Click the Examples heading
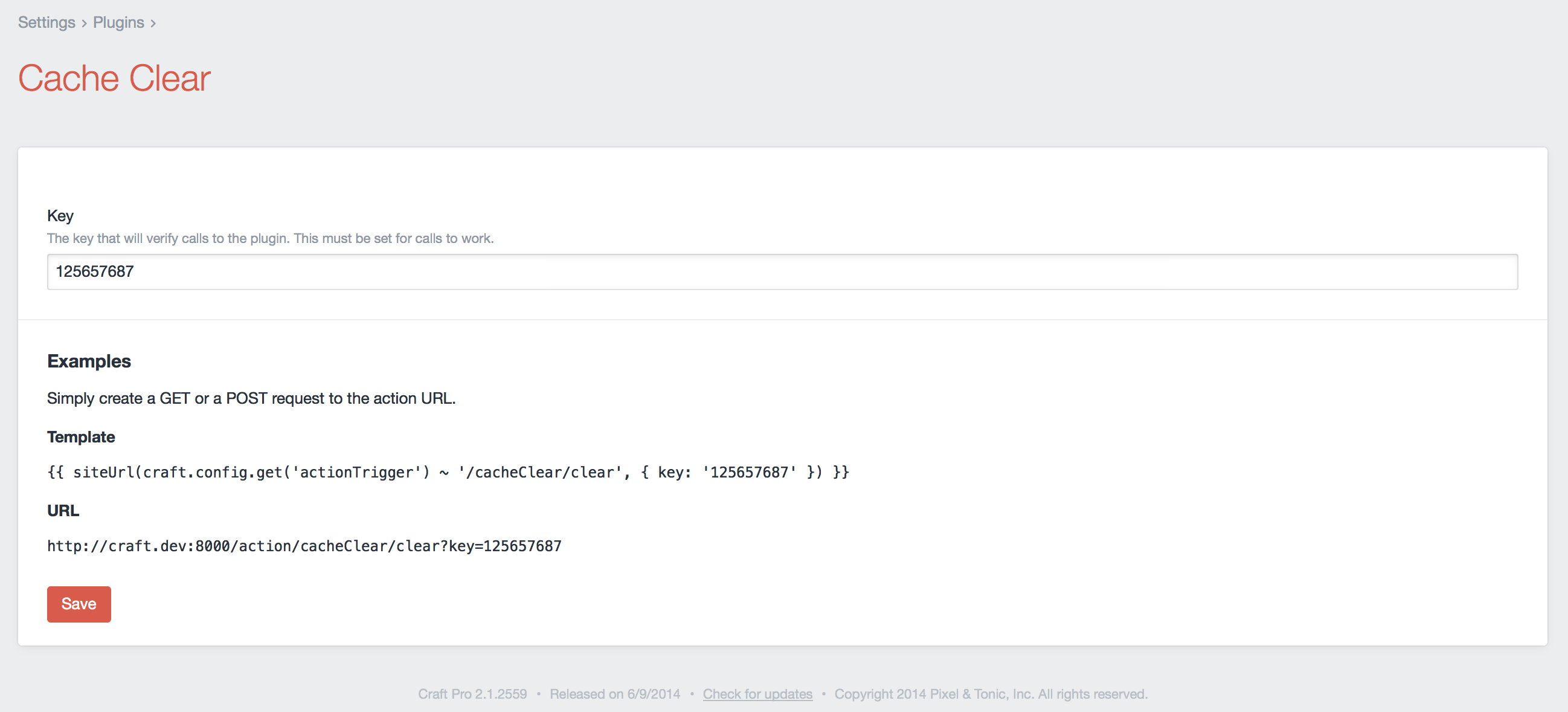 [x=89, y=361]
